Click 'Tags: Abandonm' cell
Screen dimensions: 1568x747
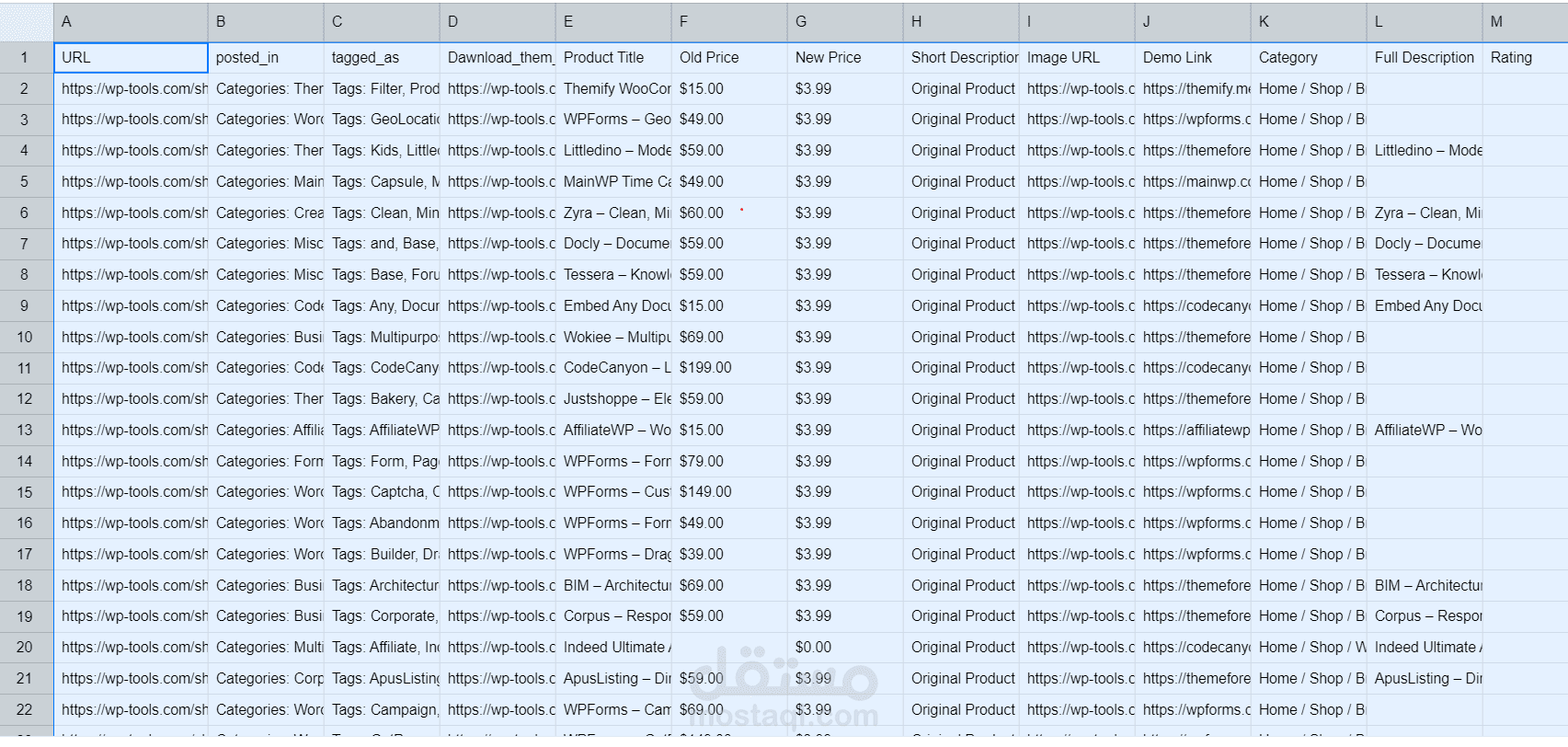(382, 523)
